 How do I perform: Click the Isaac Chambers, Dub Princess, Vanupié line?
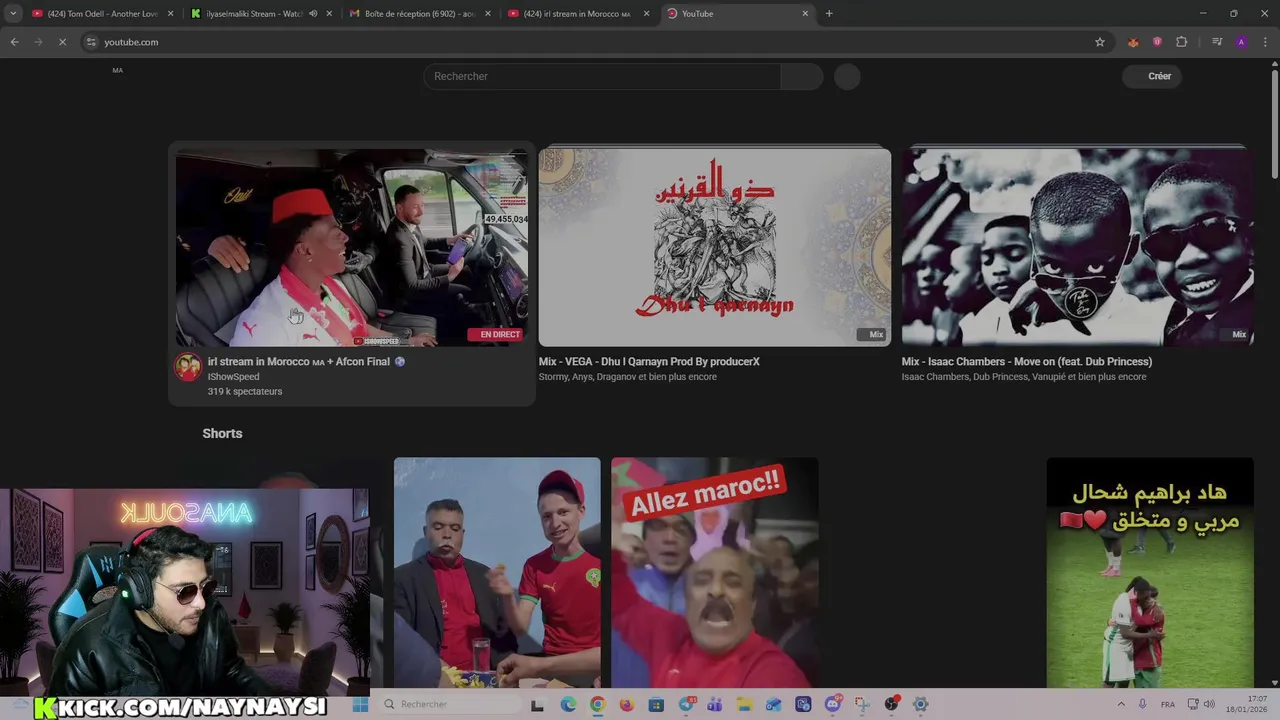[1024, 377]
